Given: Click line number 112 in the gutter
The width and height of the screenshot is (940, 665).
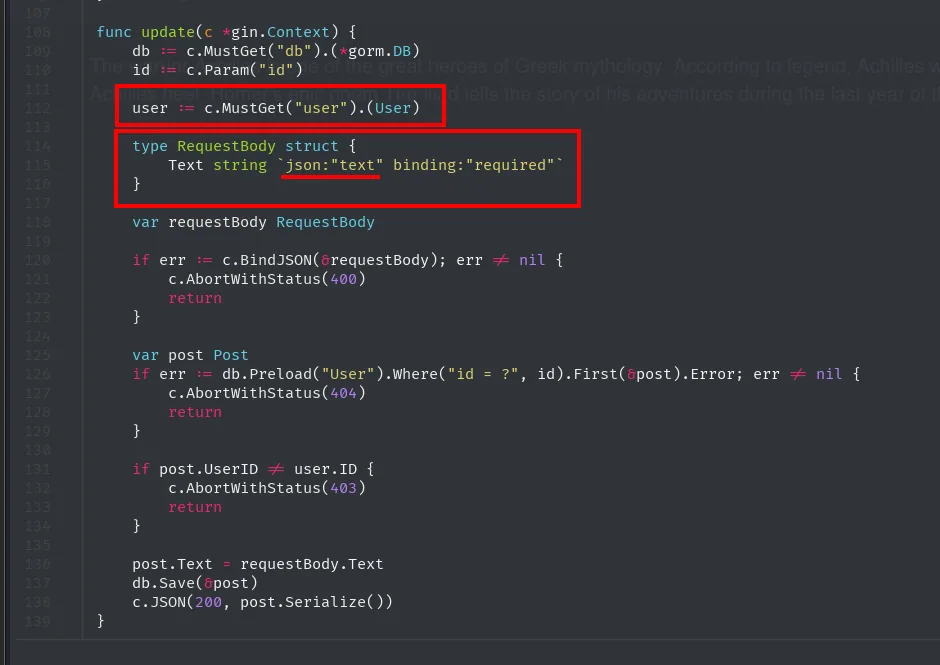Looking at the screenshot, I should click(x=37, y=108).
